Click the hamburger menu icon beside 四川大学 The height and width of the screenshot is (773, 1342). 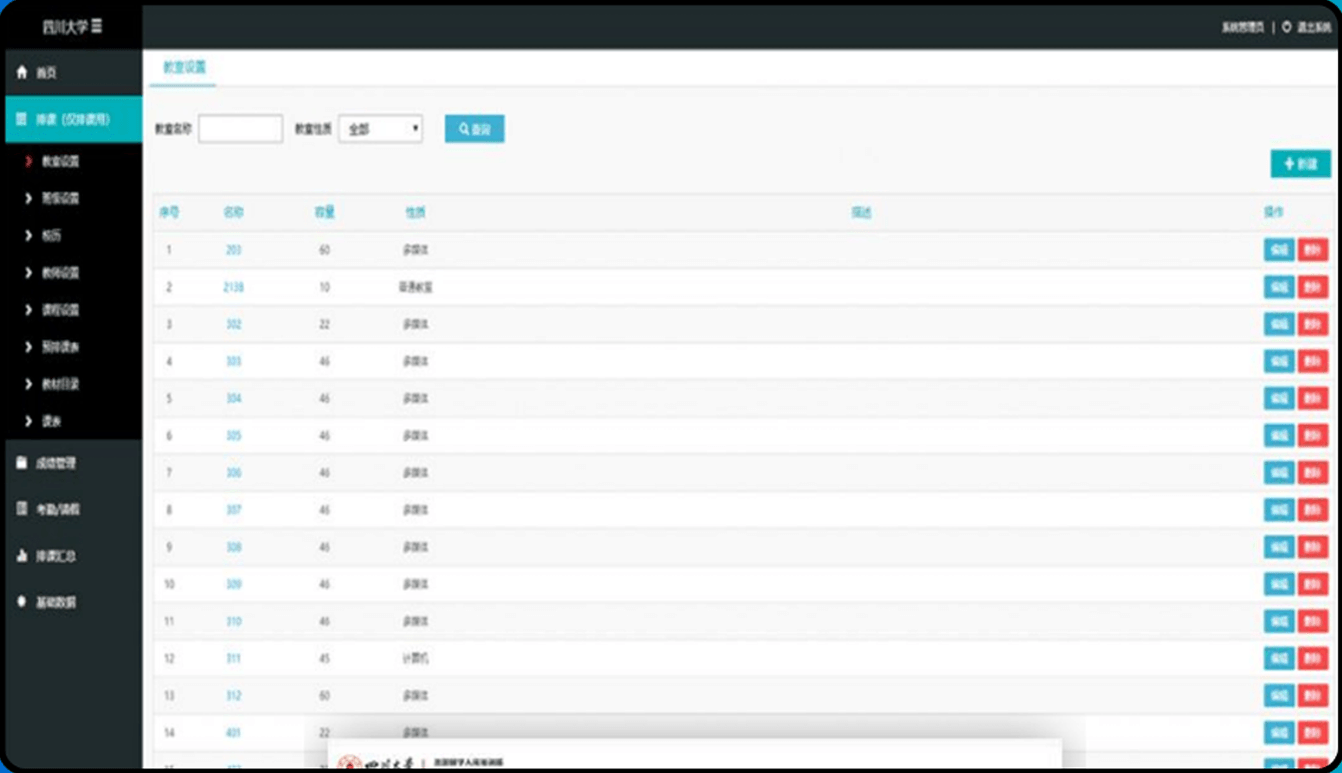point(96,26)
